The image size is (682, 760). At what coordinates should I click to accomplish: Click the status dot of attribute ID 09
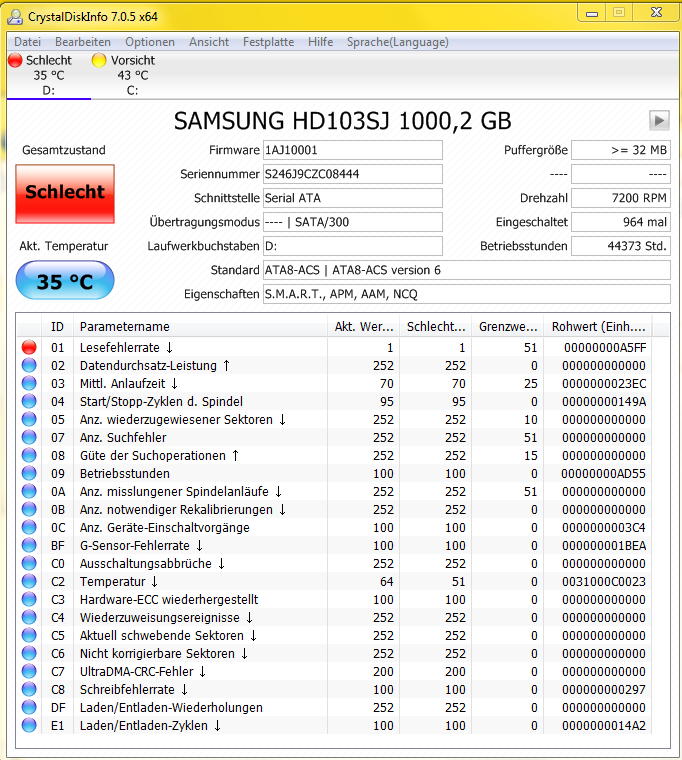pyautogui.click(x=29, y=473)
